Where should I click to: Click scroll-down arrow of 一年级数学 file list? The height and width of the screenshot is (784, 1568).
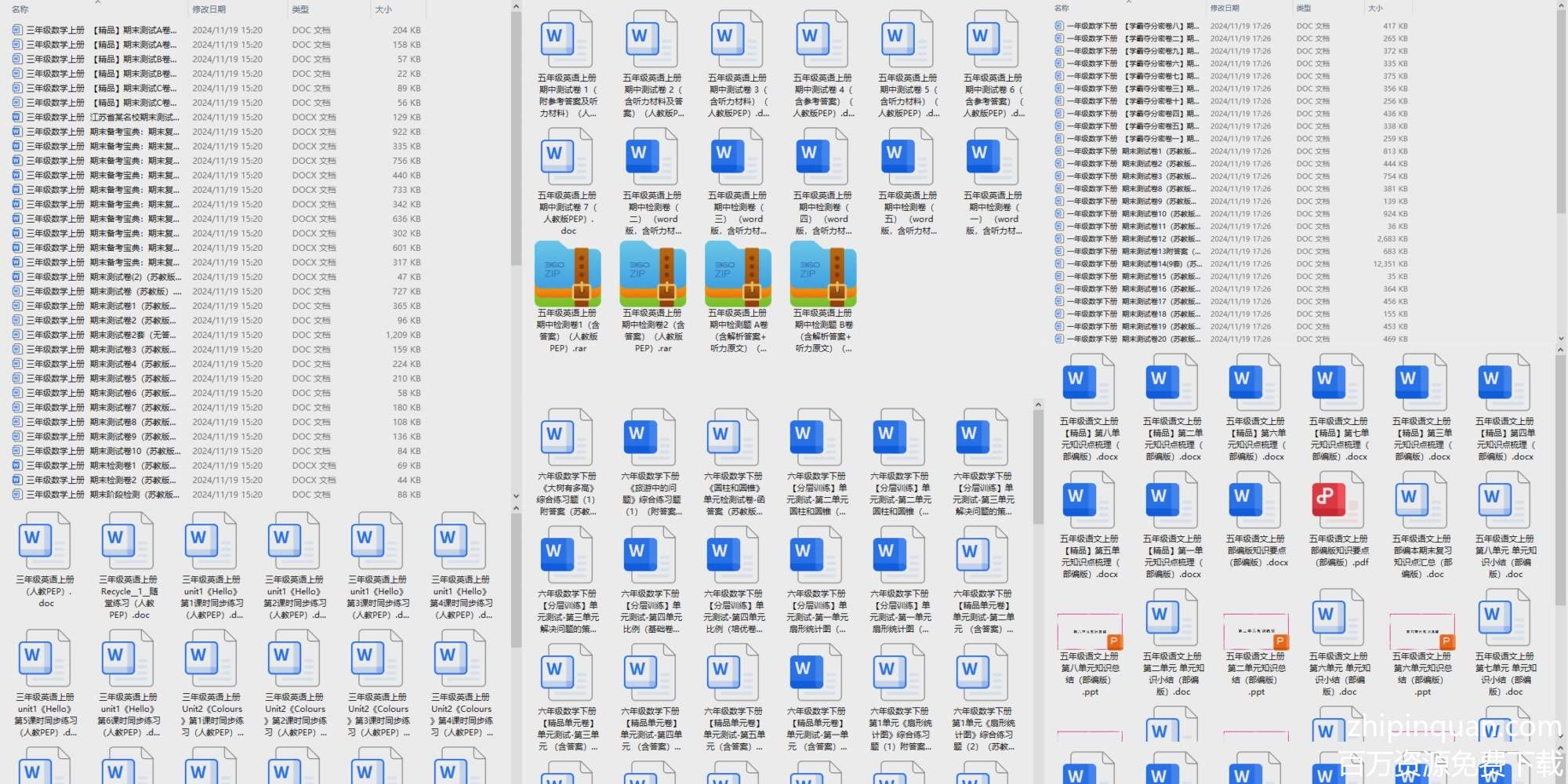tap(1560, 339)
